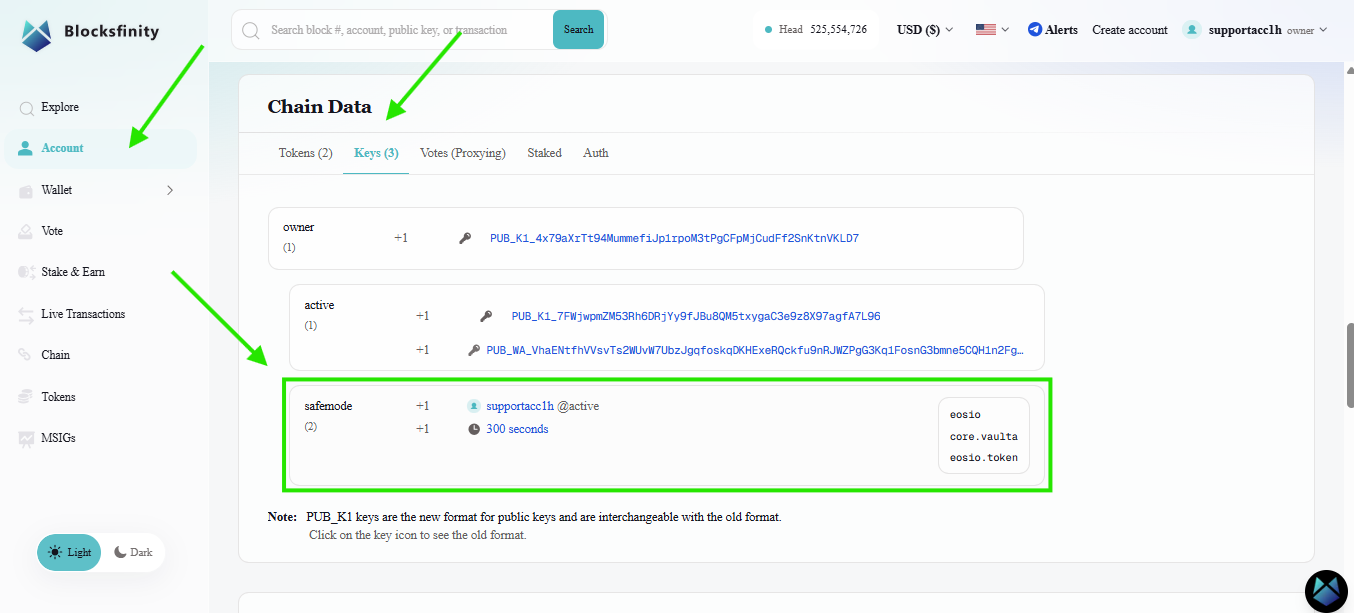This screenshot has height=613, width=1354.
Task: Switch to Light theme
Action: pos(69,552)
